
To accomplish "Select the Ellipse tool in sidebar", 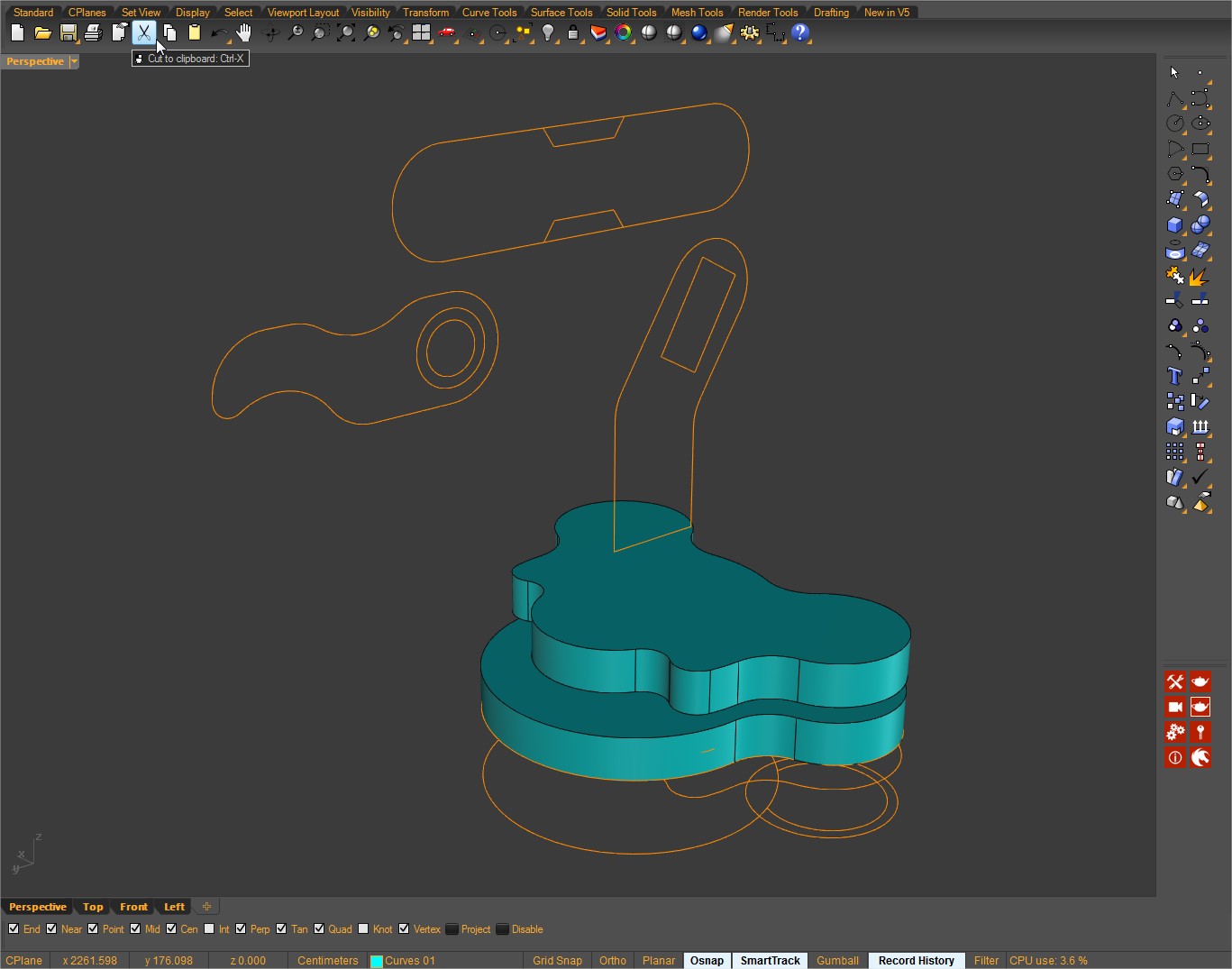I will (x=1200, y=123).
